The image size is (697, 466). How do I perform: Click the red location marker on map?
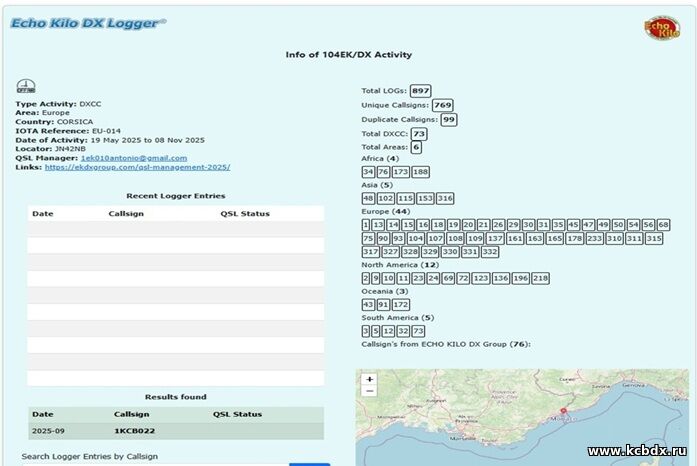click(x=564, y=410)
